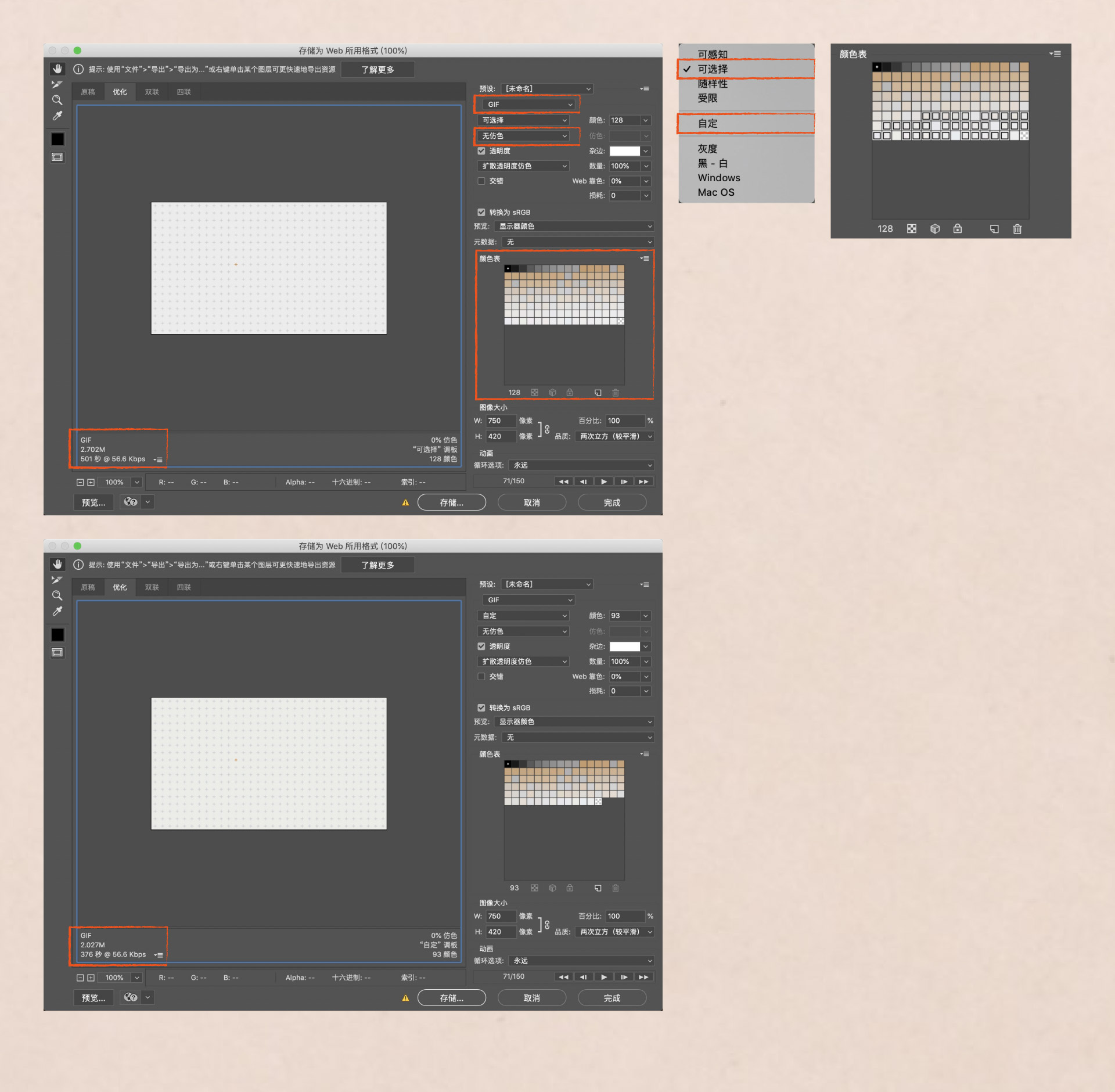The width and height of the screenshot is (1115, 1092).
Task: Open flyout menu icon of enlarged 颜色表 panel
Action: [x=1055, y=54]
